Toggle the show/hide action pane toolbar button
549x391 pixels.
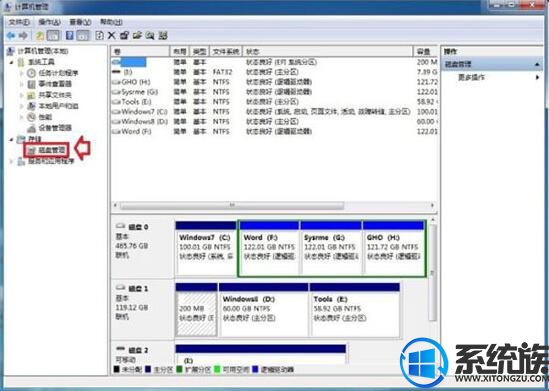[x=83, y=35]
